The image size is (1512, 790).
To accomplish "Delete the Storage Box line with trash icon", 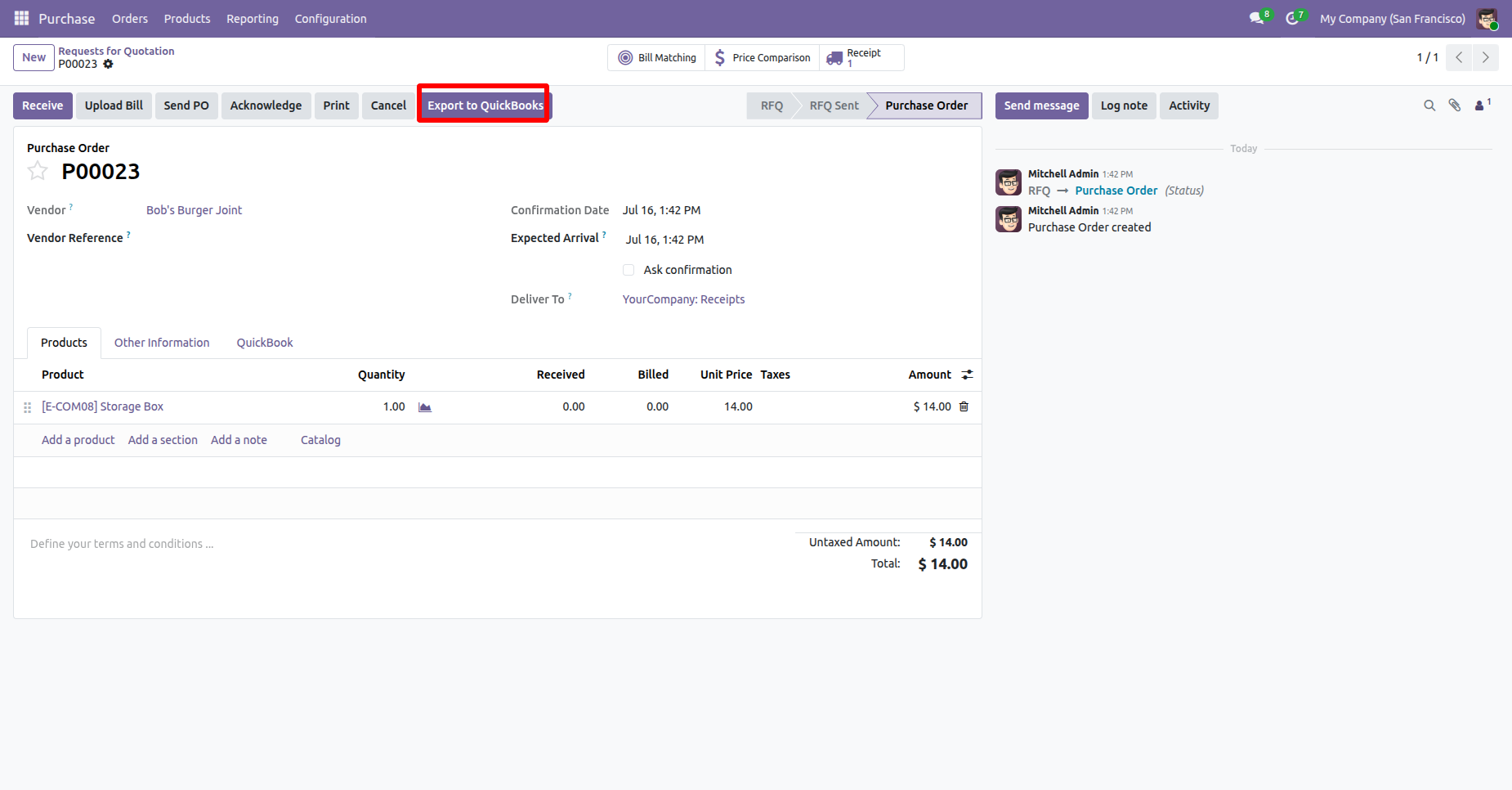I will [964, 406].
